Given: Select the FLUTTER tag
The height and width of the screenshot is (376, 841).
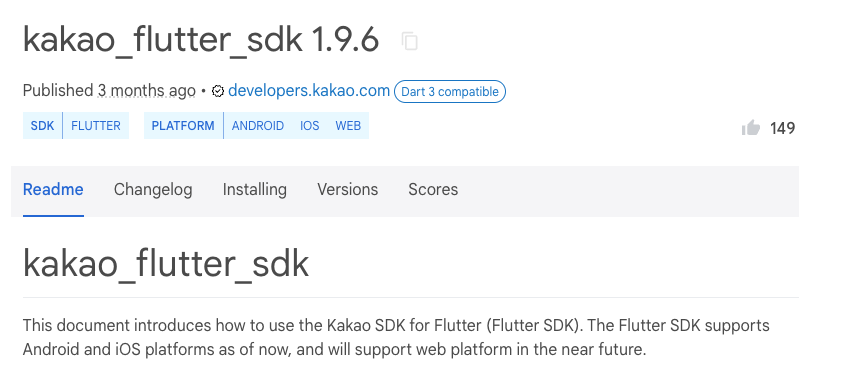Looking at the screenshot, I should coord(96,126).
